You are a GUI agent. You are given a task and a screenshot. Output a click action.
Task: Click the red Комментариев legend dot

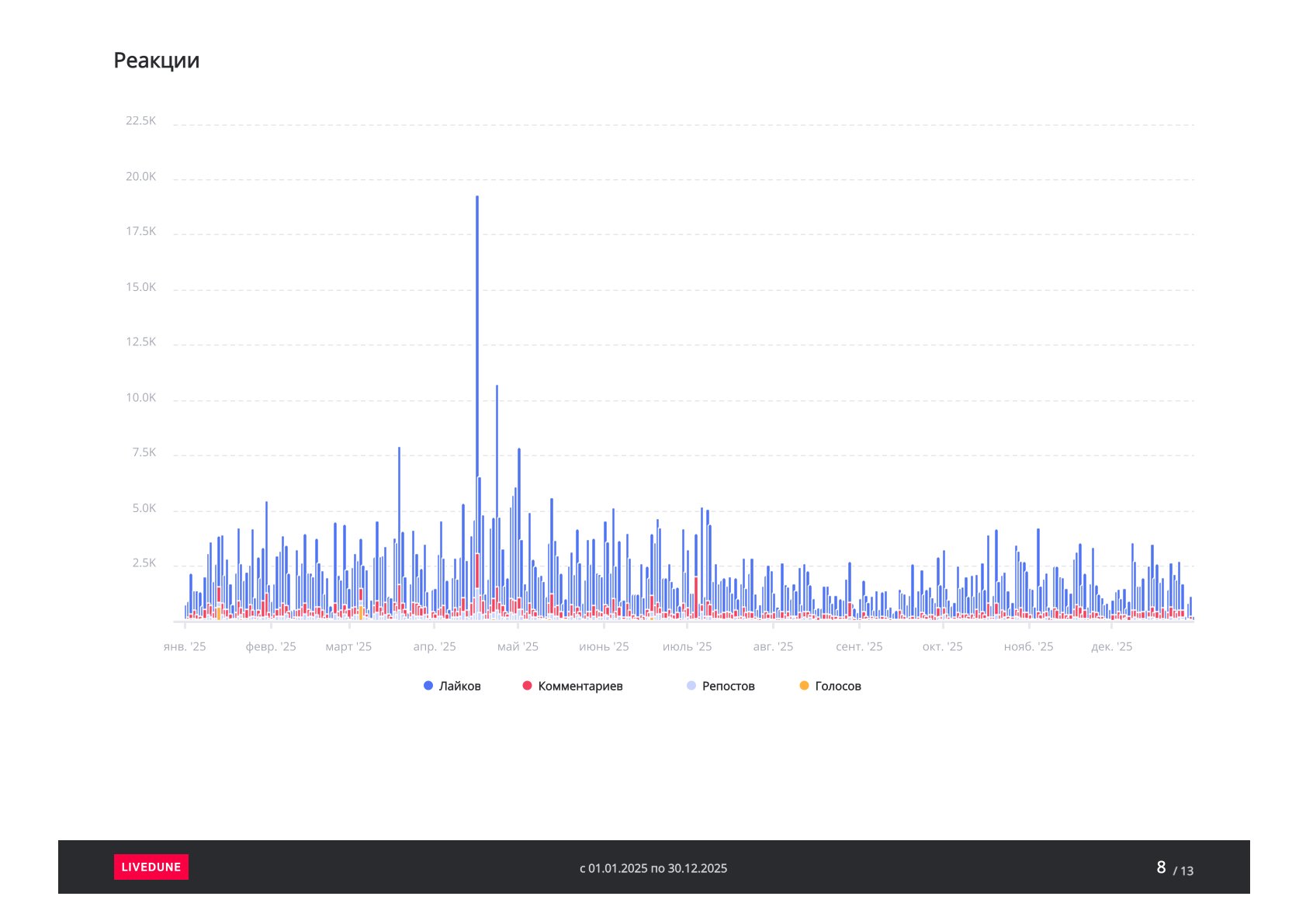pos(528,686)
